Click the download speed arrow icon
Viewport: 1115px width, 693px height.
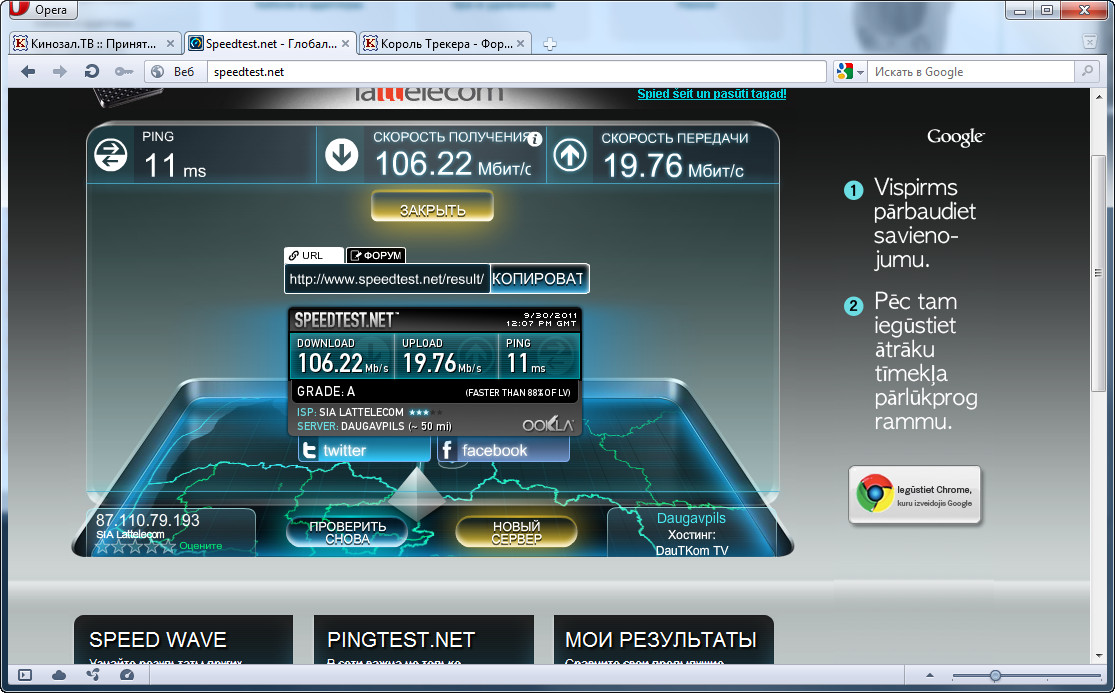pos(341,155)
